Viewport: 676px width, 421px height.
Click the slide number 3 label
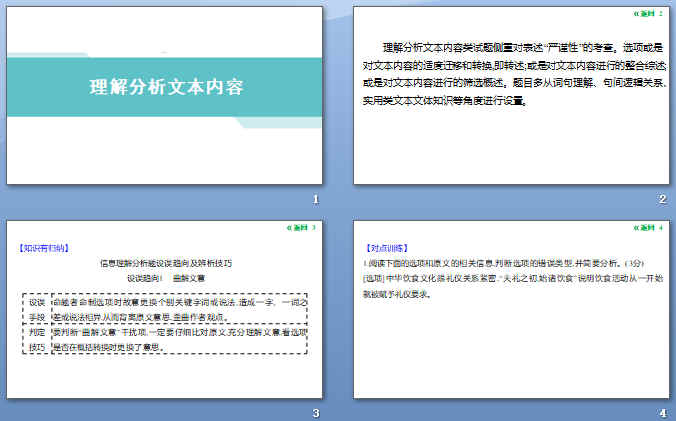tap(315, 412)
